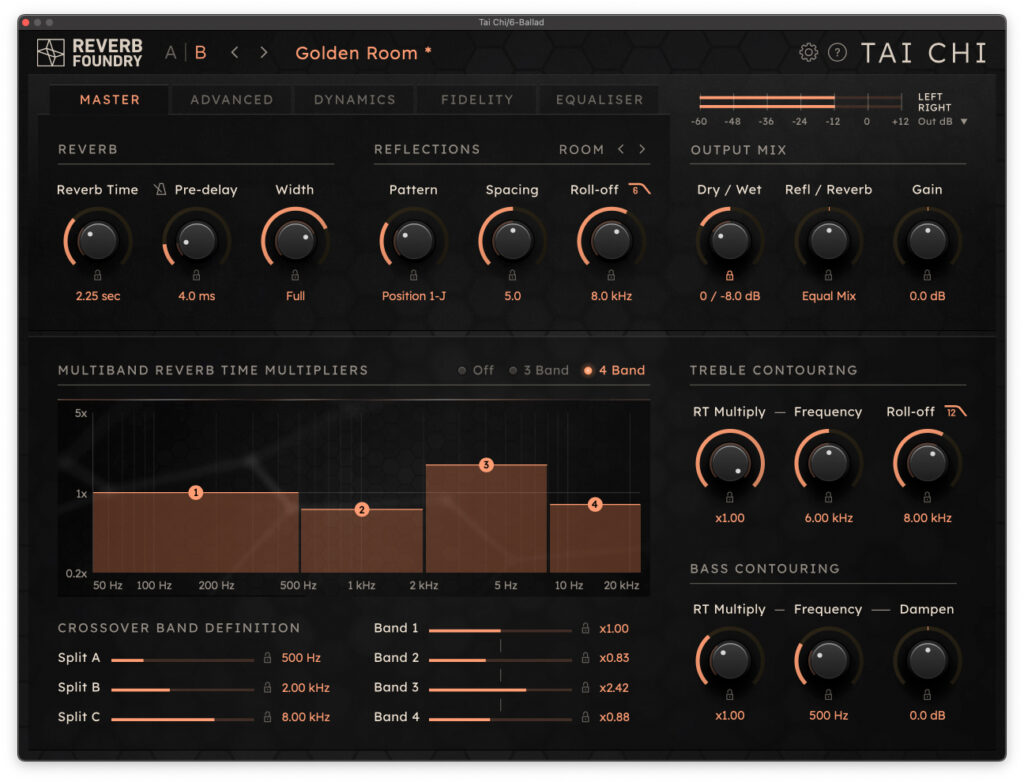Click the 0 / -8.0 dB value

tap(729, 296)
